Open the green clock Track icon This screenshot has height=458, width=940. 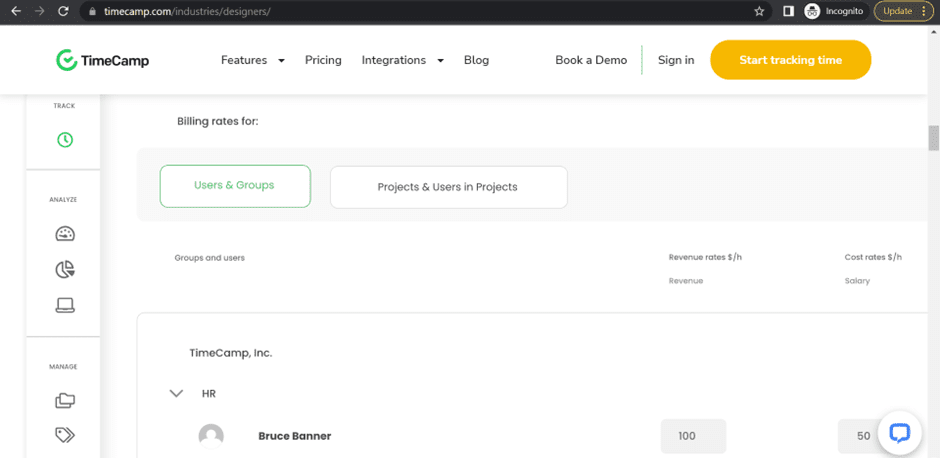click(65, 140)
